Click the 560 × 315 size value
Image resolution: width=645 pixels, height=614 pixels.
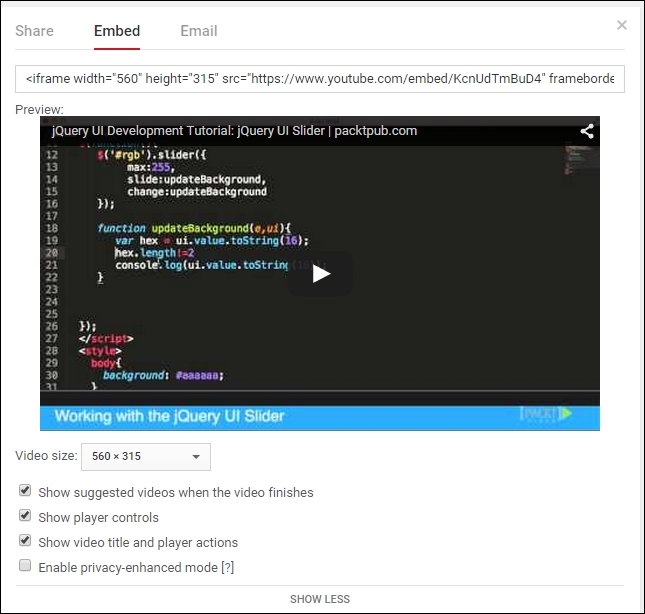(x=117, y=457)
